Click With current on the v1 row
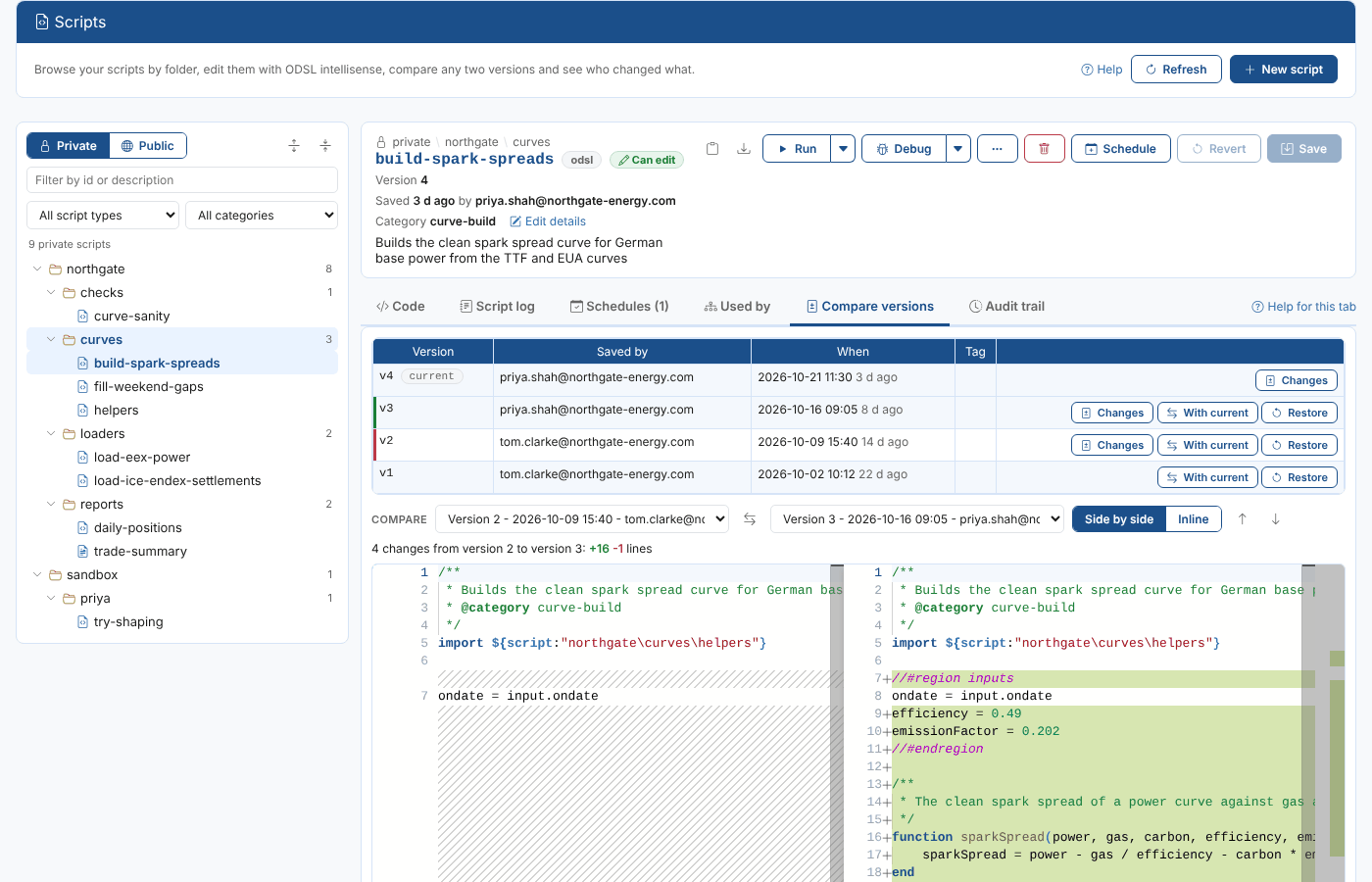Viewport: 1372px width, 882px height. 1207,477
